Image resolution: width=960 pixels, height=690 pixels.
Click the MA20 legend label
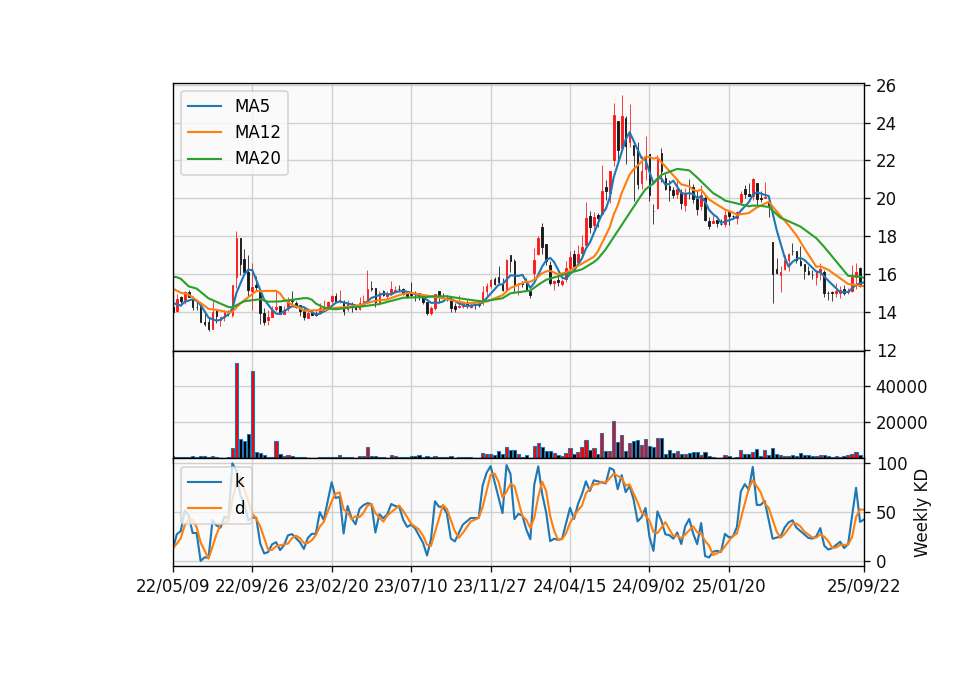257,159
